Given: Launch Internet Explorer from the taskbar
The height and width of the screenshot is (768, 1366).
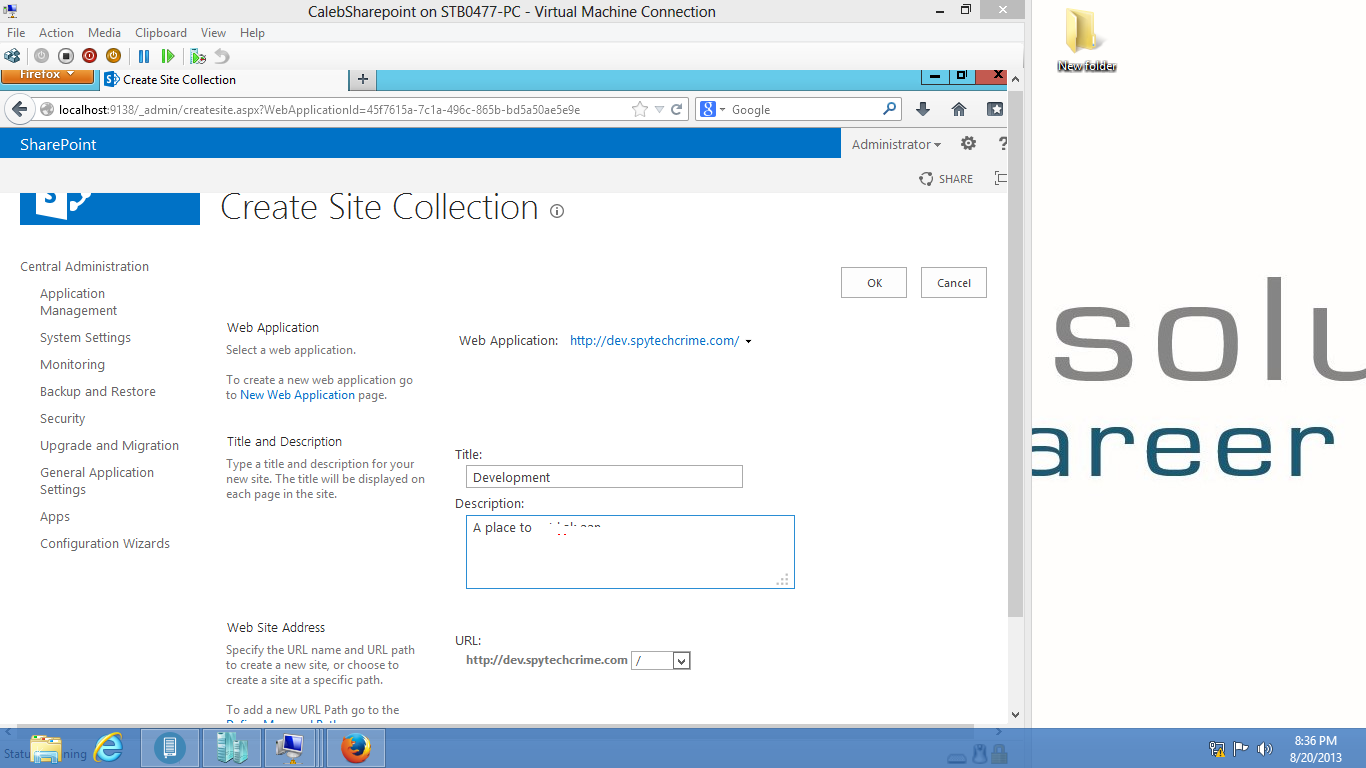Looking at the screenshot, I should [x=108, y=748].
